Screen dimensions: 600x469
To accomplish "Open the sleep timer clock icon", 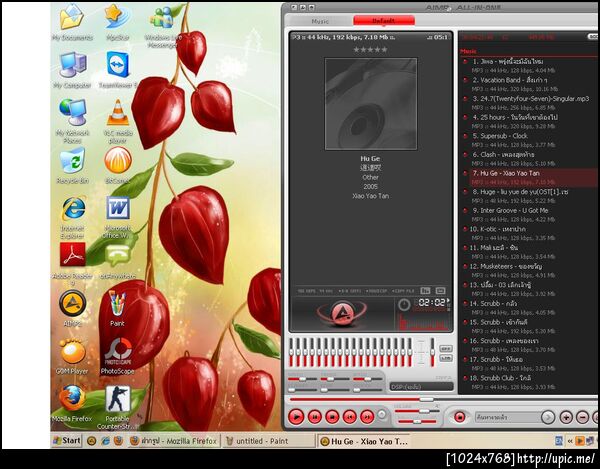I will (x=404, y=305).
